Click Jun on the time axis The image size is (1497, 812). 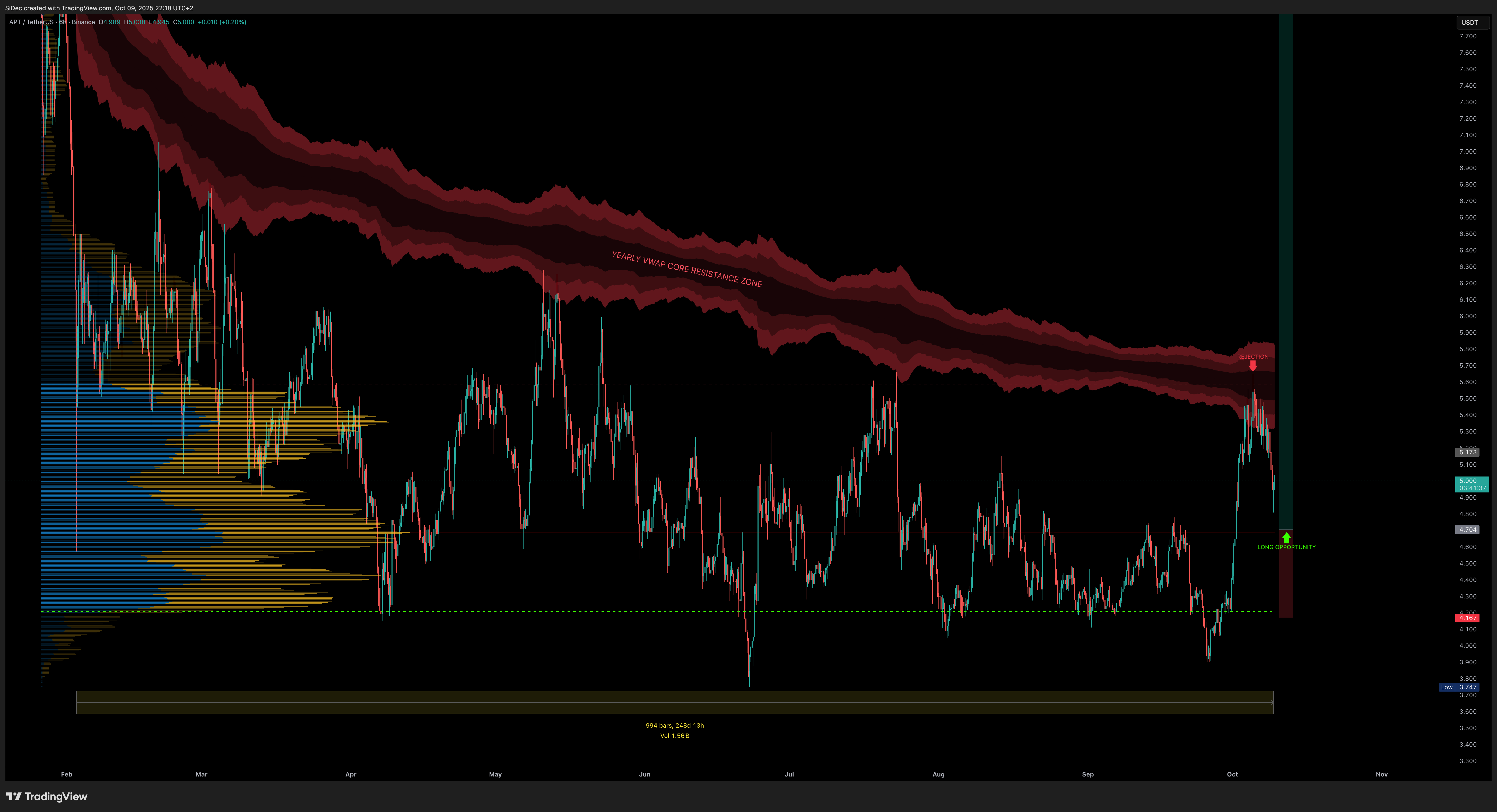click(645, 774)
